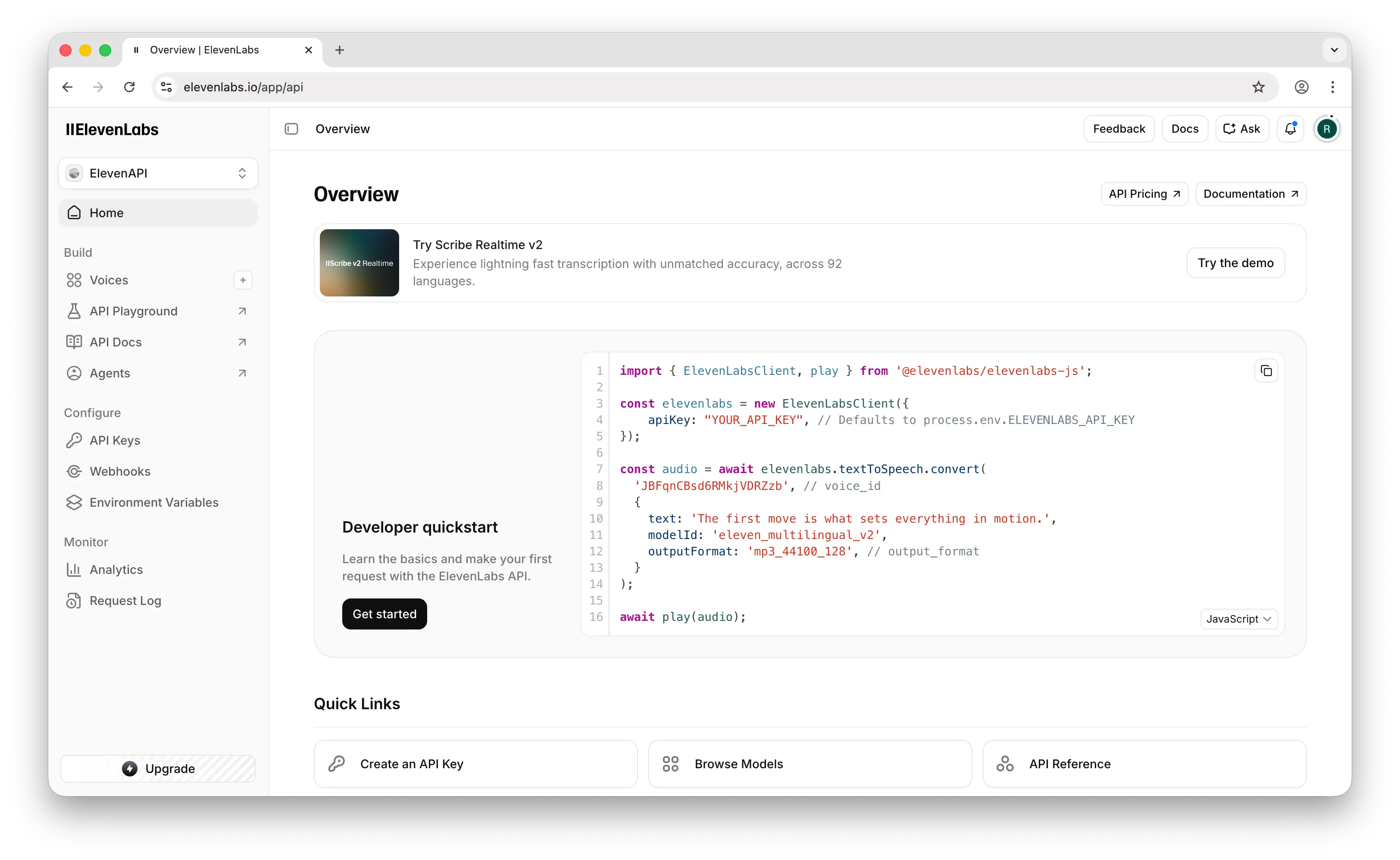
Task: Click the ElevenLabs logo
Action: 112,129
